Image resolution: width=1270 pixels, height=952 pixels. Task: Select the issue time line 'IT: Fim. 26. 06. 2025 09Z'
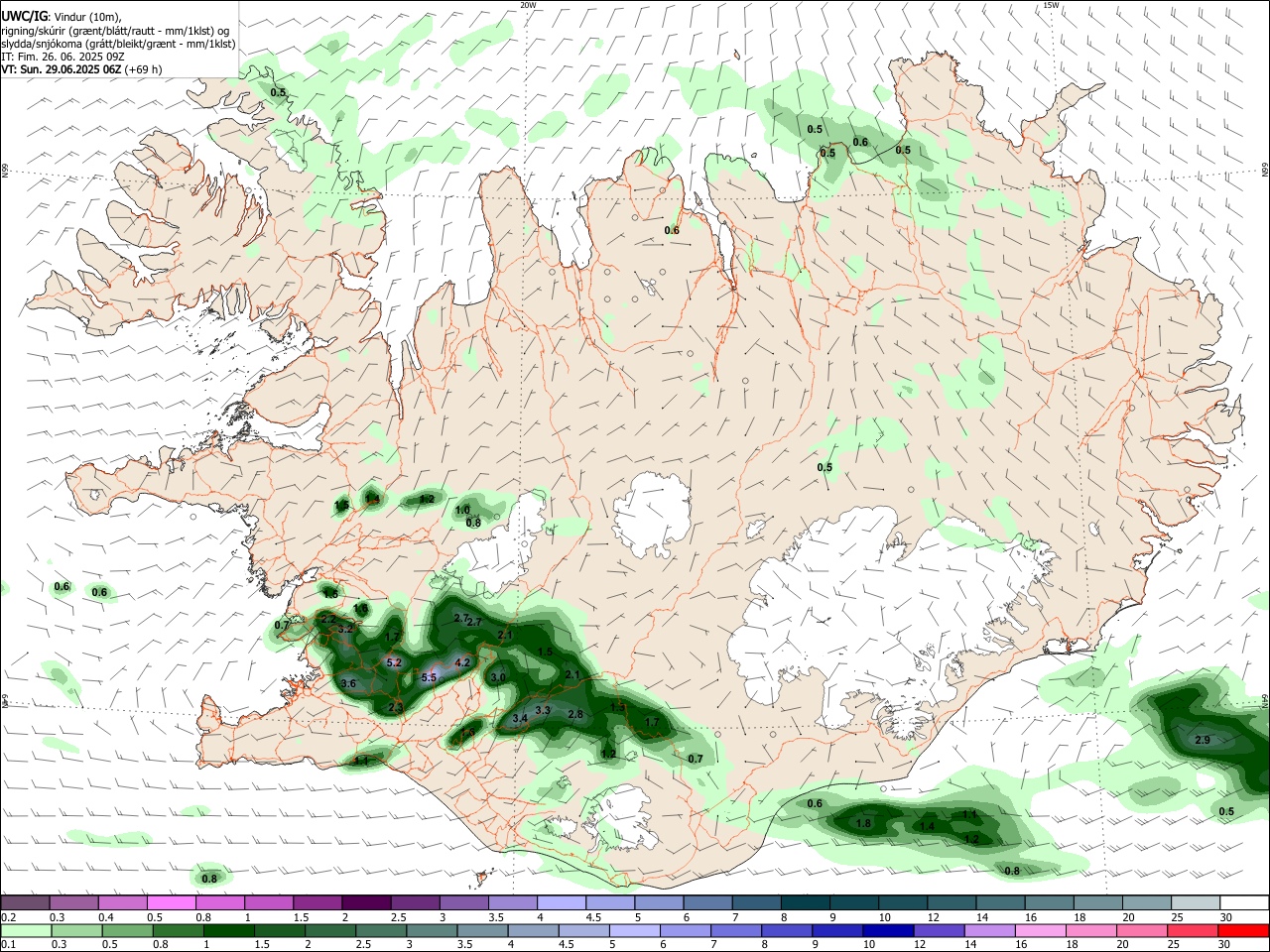[63, 57]
